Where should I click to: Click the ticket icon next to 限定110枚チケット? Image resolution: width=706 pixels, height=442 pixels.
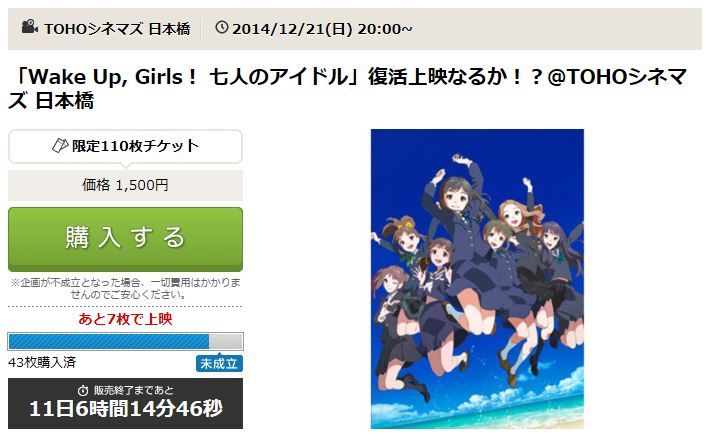[x=60, y=145]
